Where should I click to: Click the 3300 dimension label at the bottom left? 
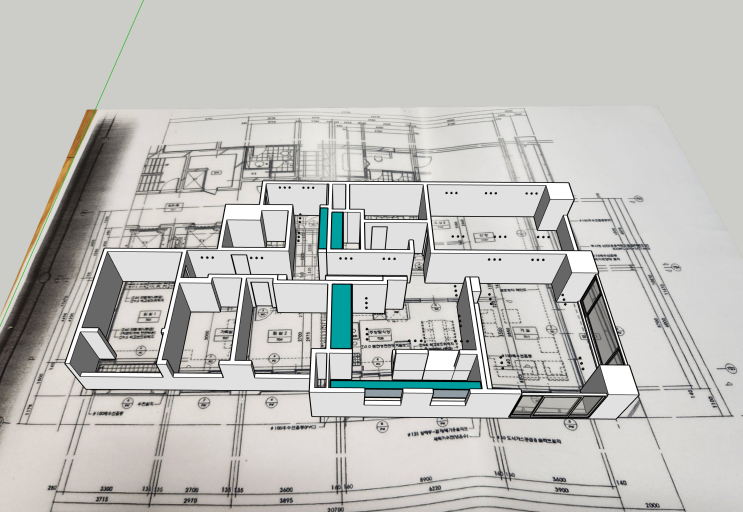106,489
